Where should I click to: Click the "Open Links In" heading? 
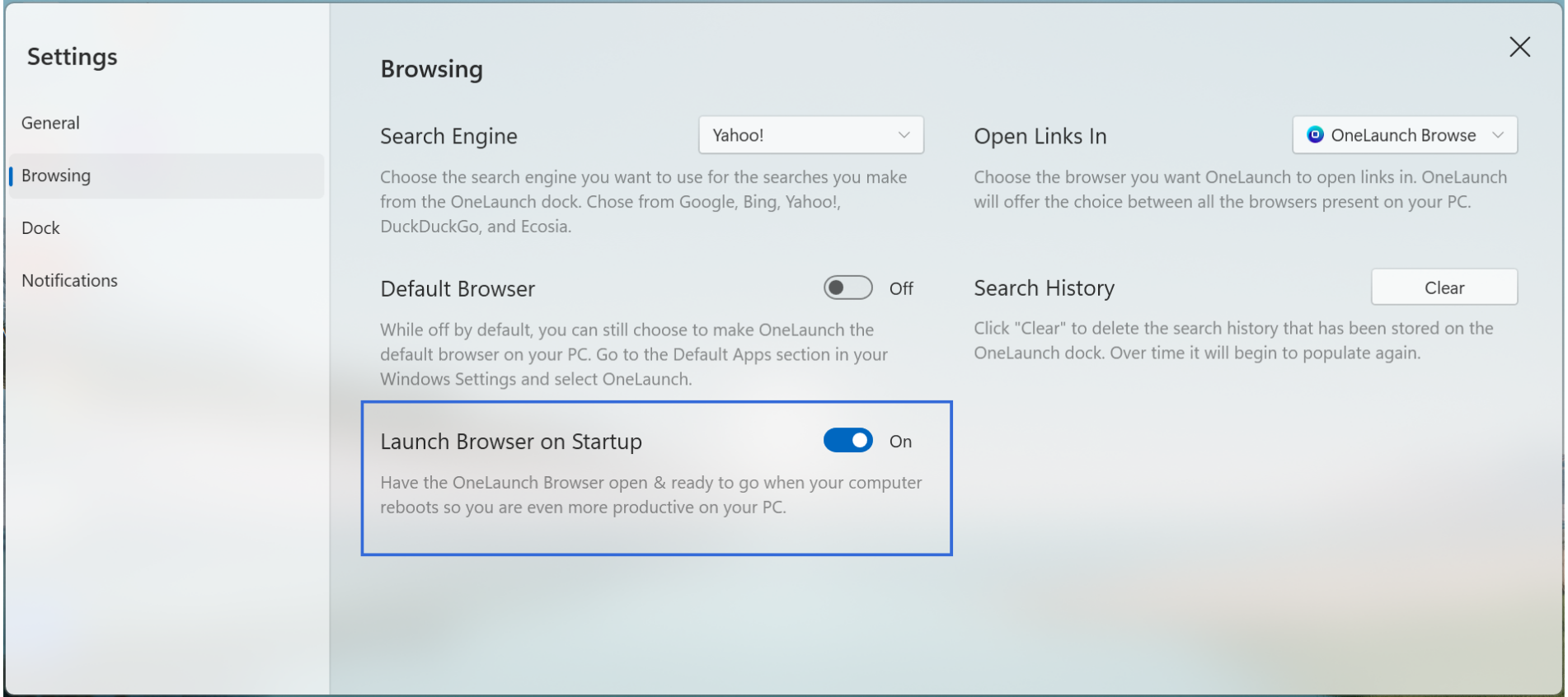[x=1040, y=136]
